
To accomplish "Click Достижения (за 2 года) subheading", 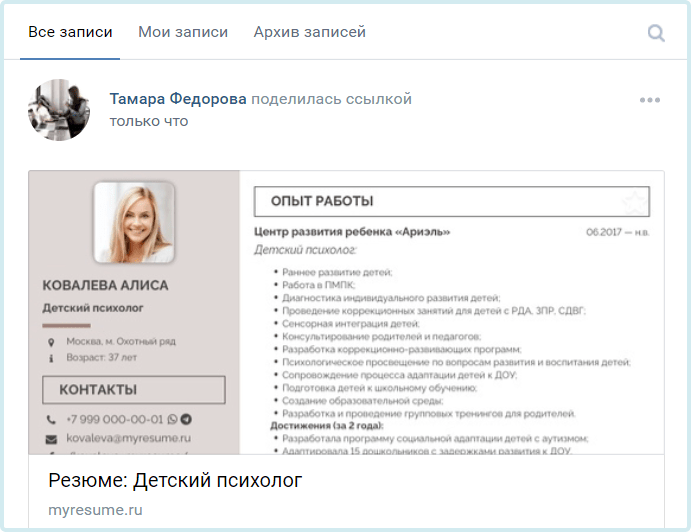I will coord(327,426).
